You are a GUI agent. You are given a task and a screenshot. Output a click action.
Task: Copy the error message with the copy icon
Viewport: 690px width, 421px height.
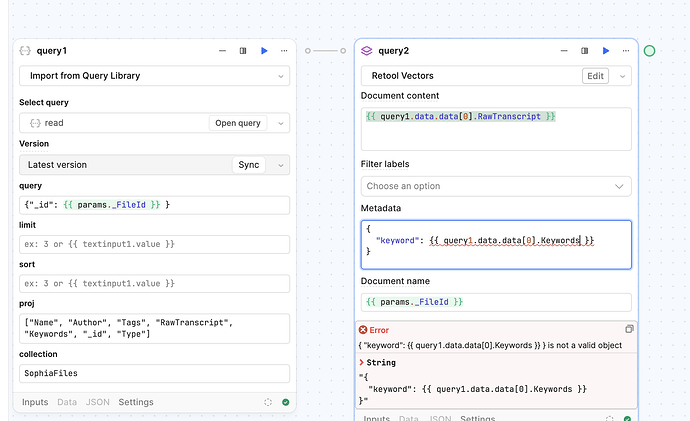pyautogui.click(x=629, y=329)
